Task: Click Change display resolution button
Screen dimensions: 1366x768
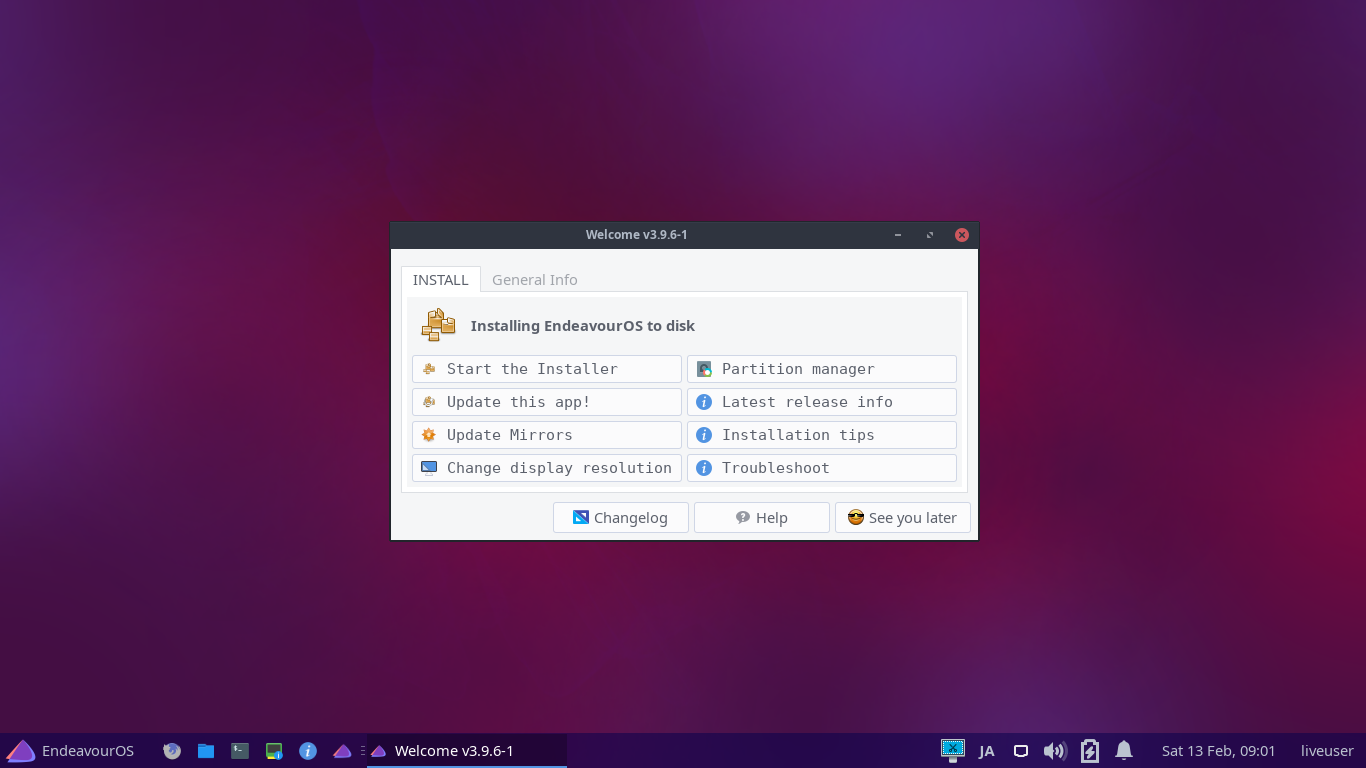Action: coord(546,468)
